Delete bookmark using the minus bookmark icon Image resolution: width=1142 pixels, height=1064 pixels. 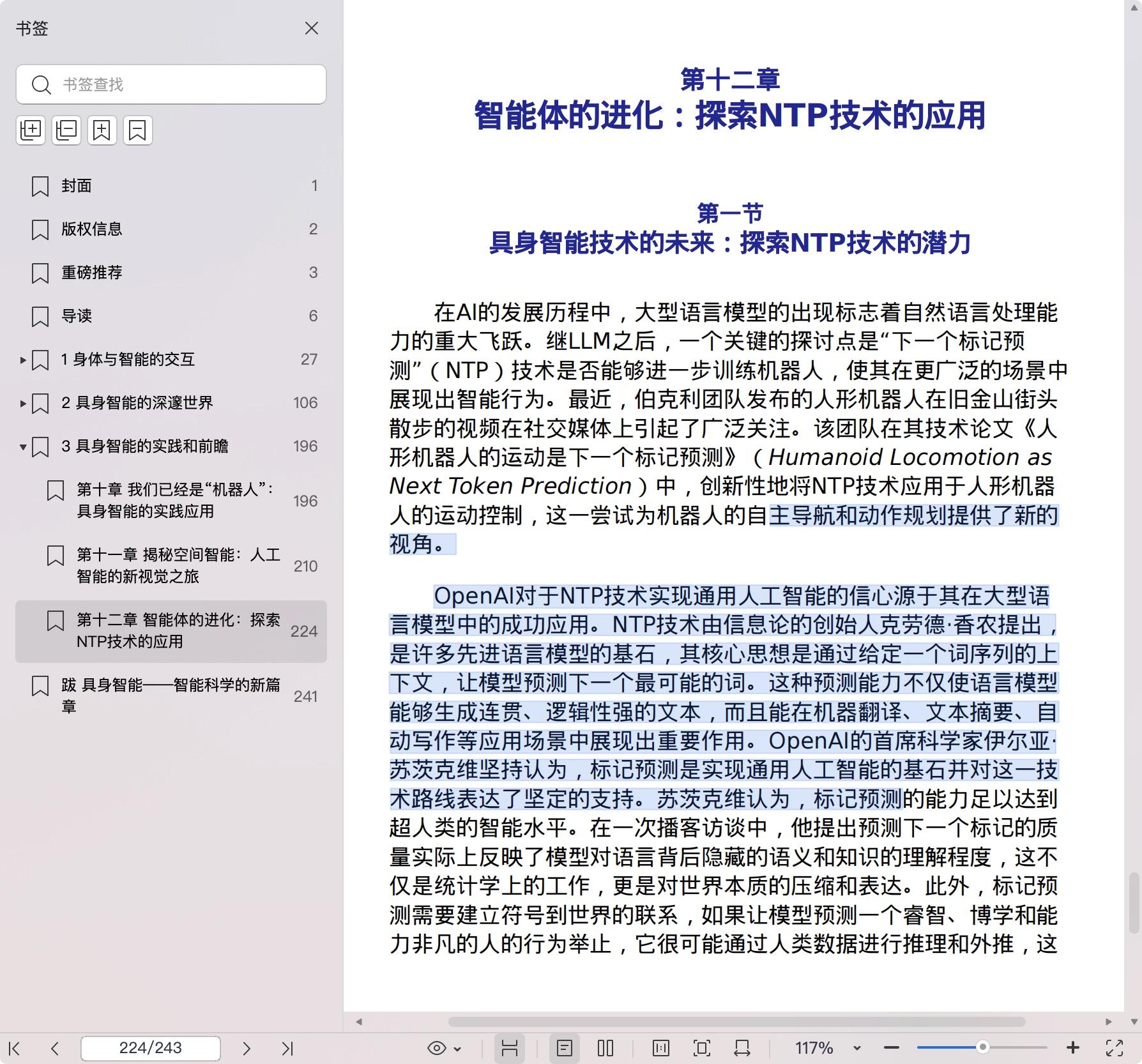tap(138, 130)
